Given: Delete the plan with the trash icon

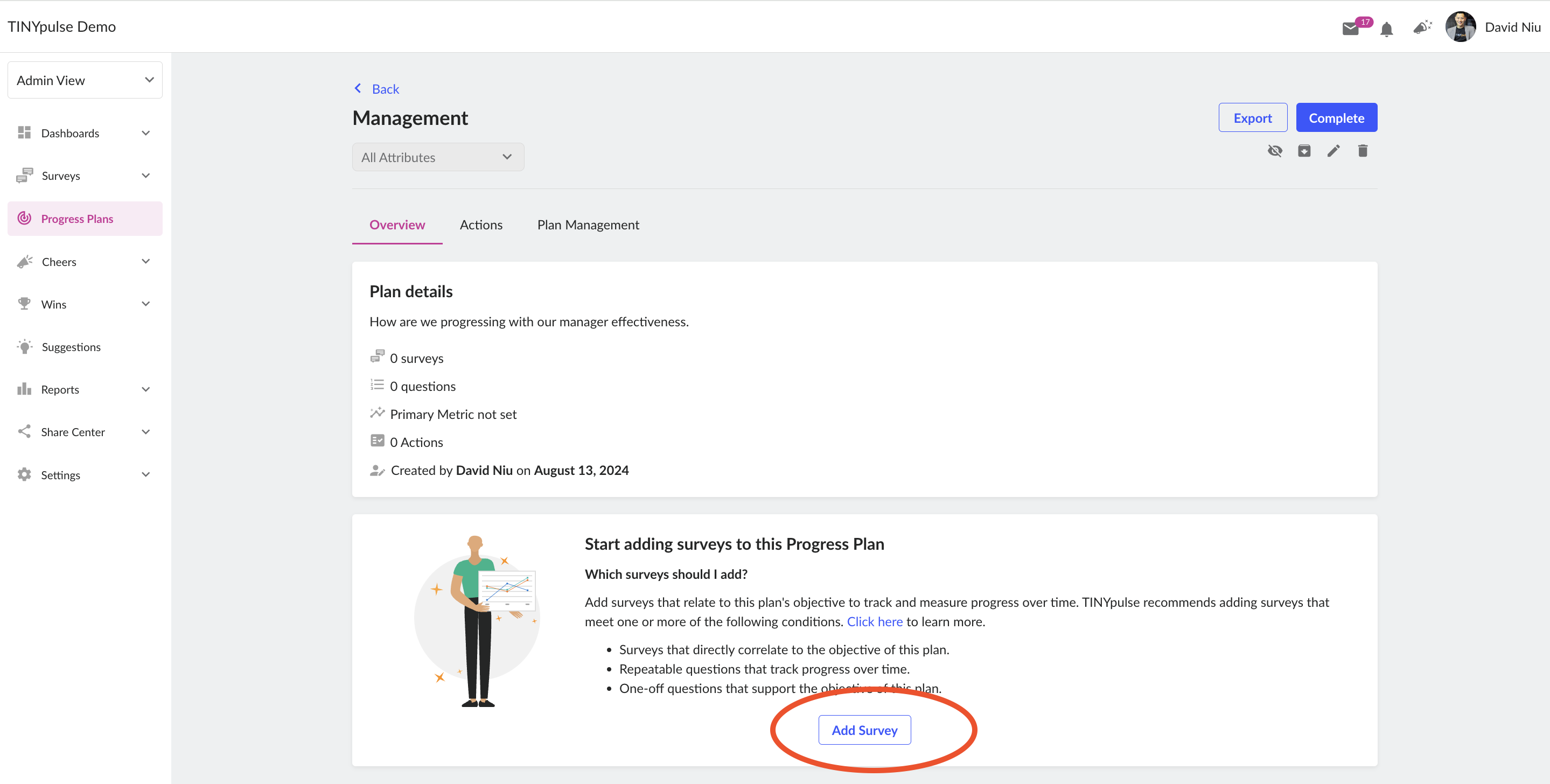Looking at the screenshot, I should click(x=1363, y=150).
